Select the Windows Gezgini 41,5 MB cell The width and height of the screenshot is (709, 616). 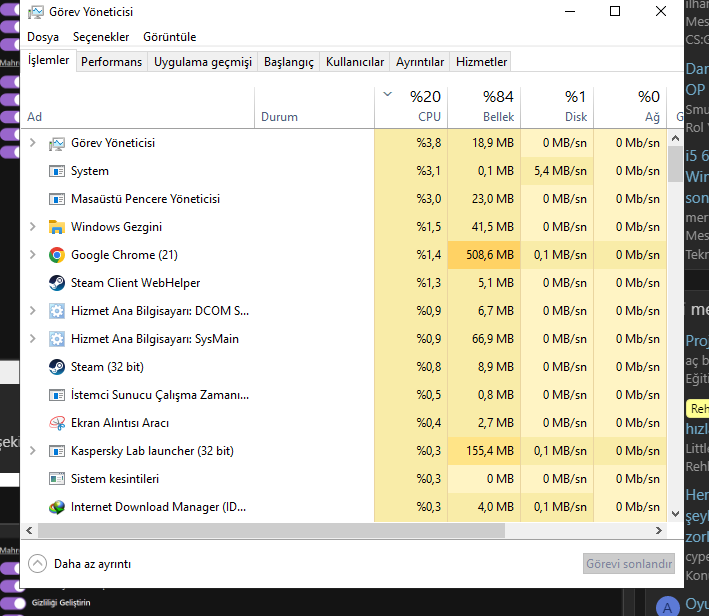point(484,227)
